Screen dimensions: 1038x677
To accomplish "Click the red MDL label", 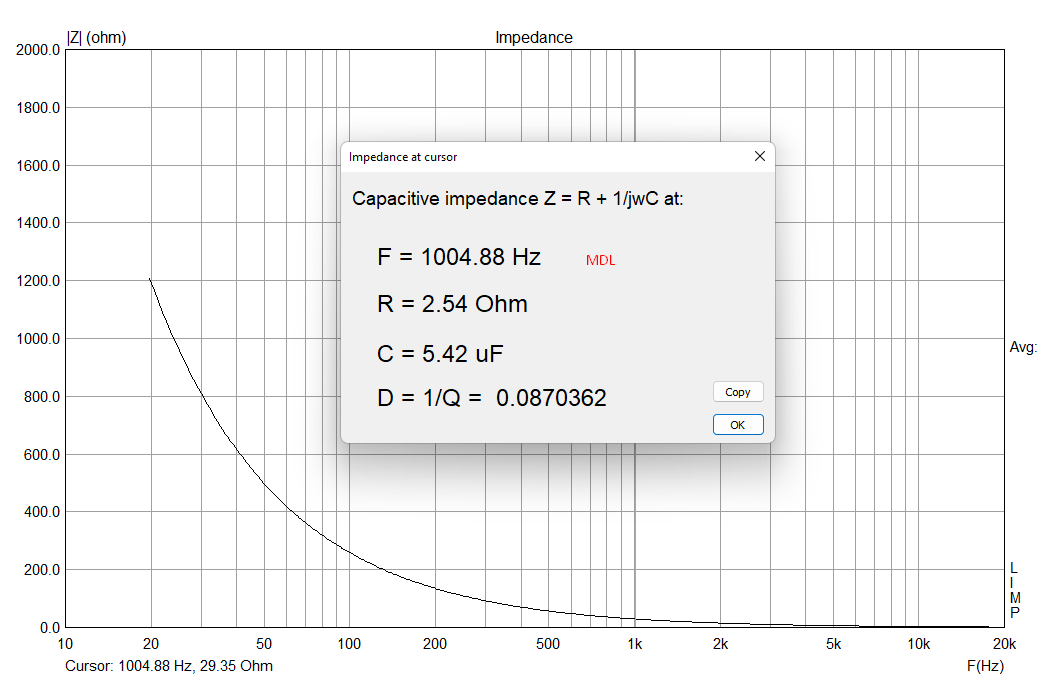I will coord(600,261).
